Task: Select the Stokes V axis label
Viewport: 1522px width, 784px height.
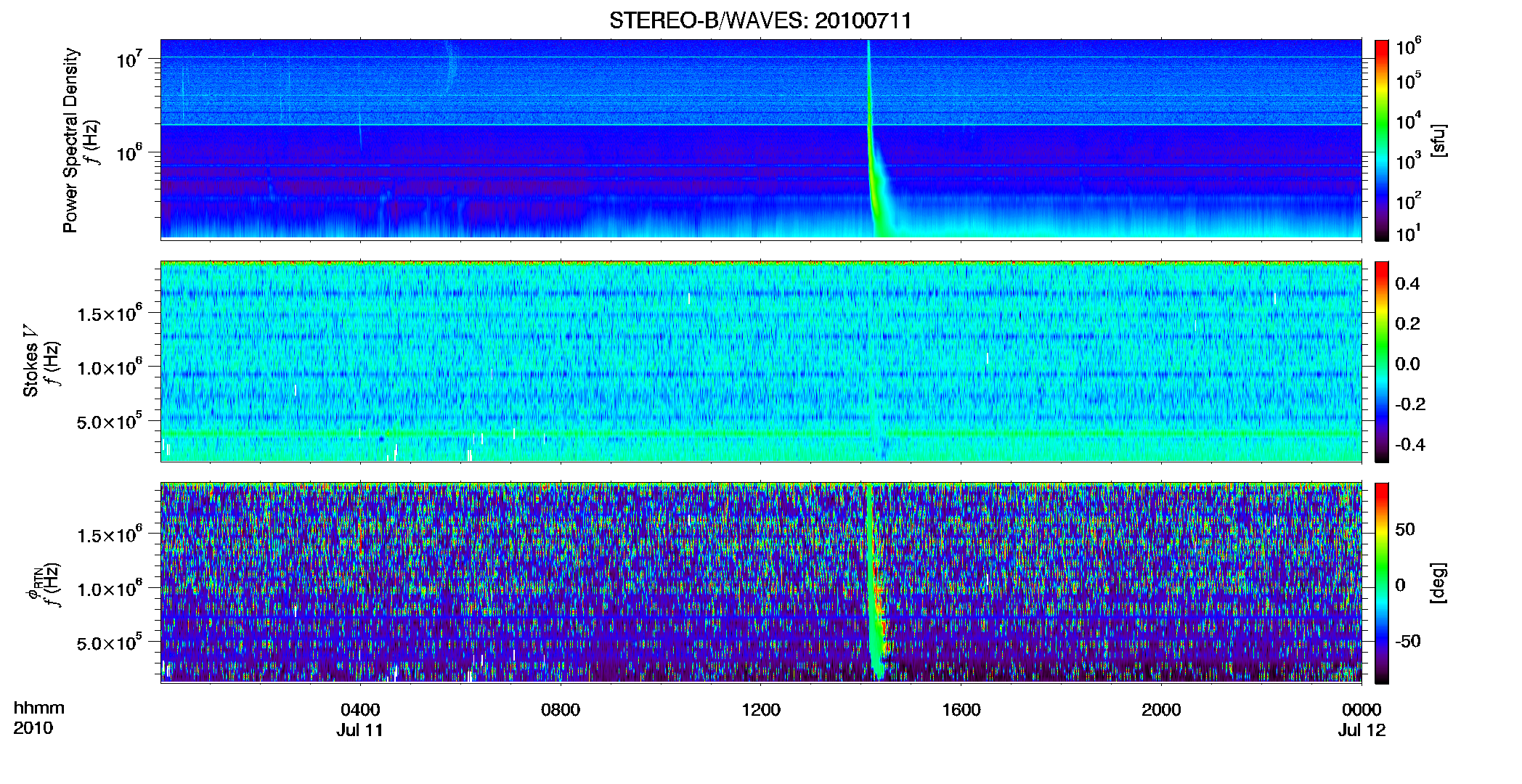Action: pos(30,361)
